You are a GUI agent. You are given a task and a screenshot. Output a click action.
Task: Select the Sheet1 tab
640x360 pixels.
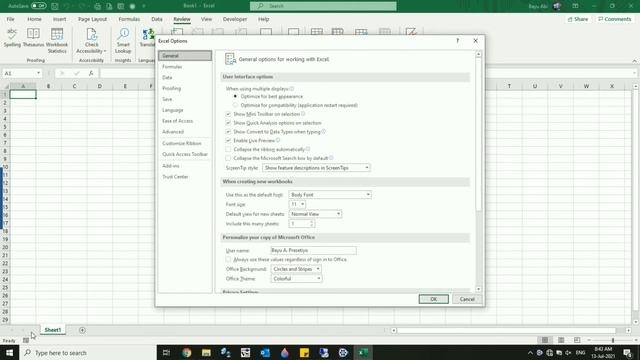coord(53,330)
